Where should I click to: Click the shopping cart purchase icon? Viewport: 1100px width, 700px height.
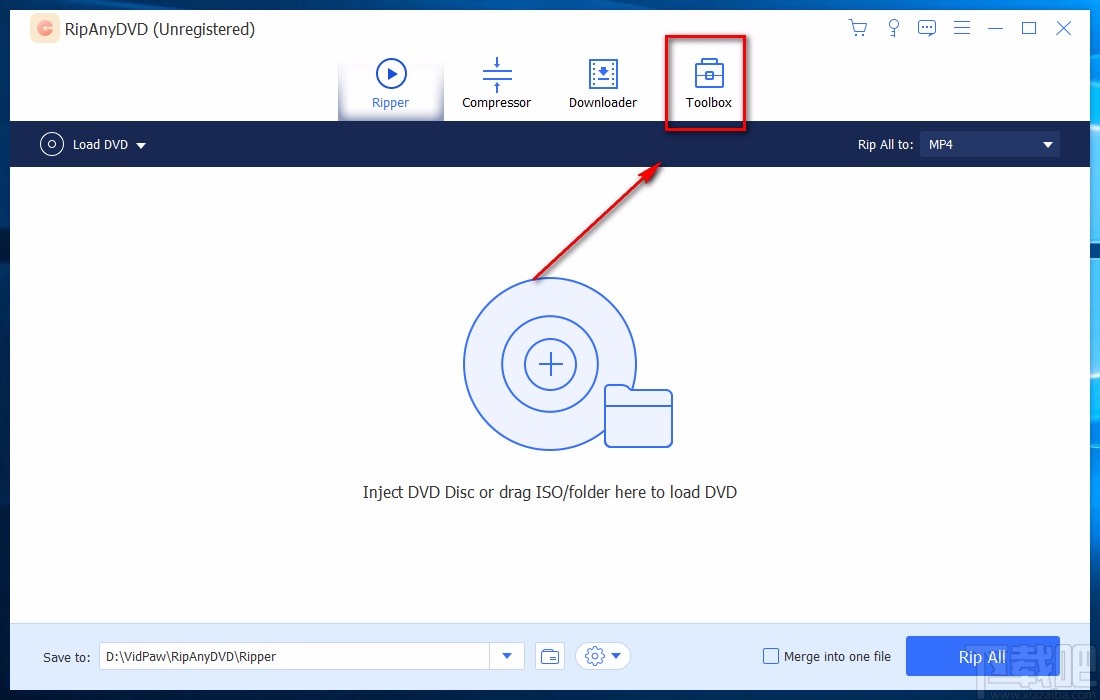[x=857, y=28]
